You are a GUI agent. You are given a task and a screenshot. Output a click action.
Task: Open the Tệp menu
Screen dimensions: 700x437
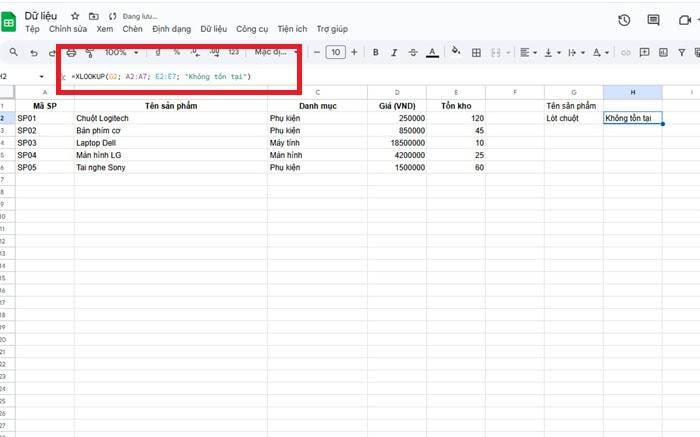[32, 29]
